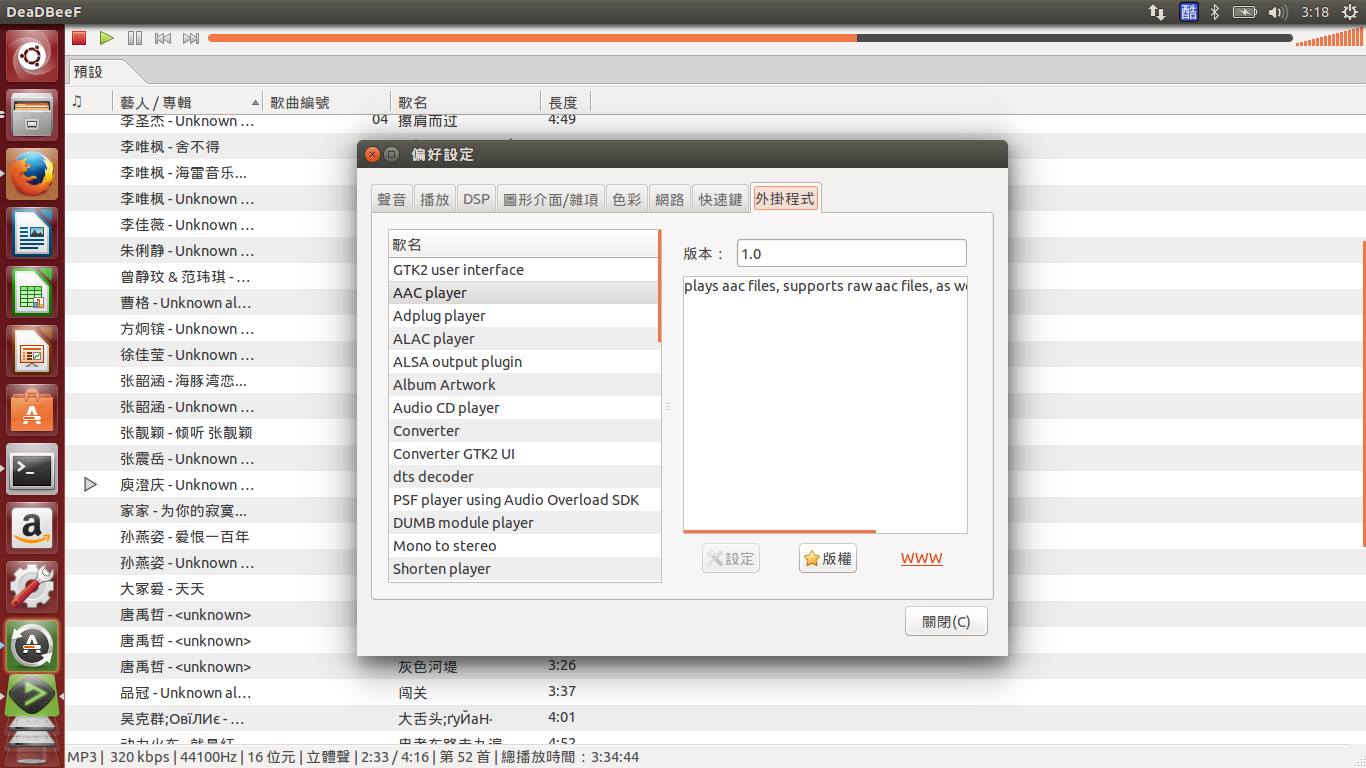
Task: Click the 版本 field showing 1.0
Action: click(851, 254)
